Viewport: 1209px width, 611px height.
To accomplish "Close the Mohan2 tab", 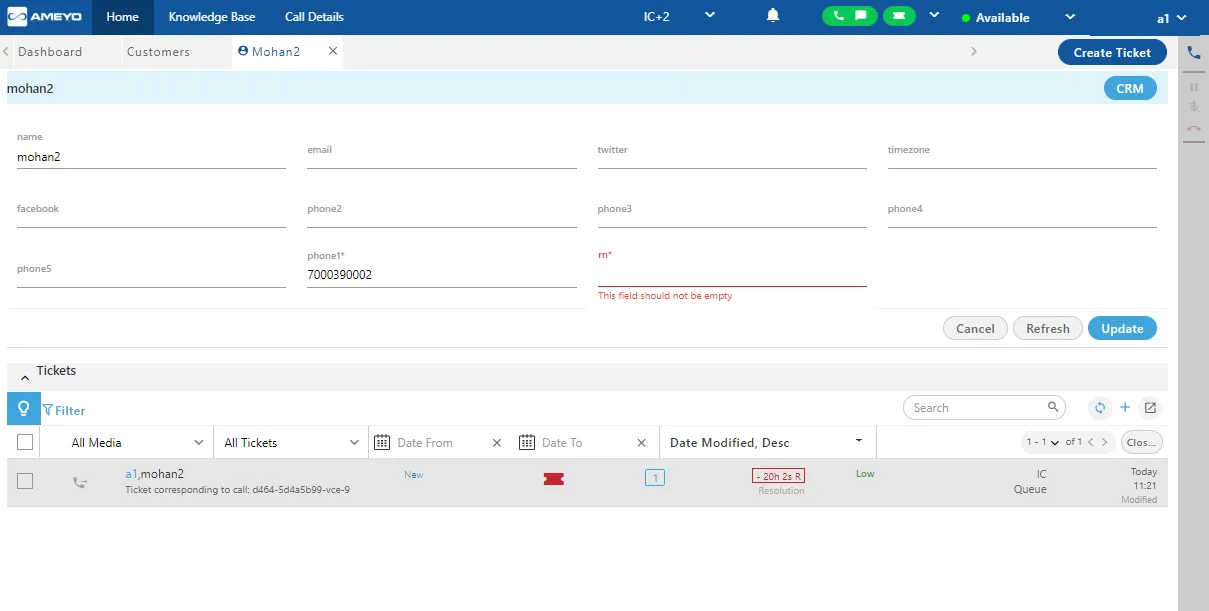I will [x=333, y=51].
